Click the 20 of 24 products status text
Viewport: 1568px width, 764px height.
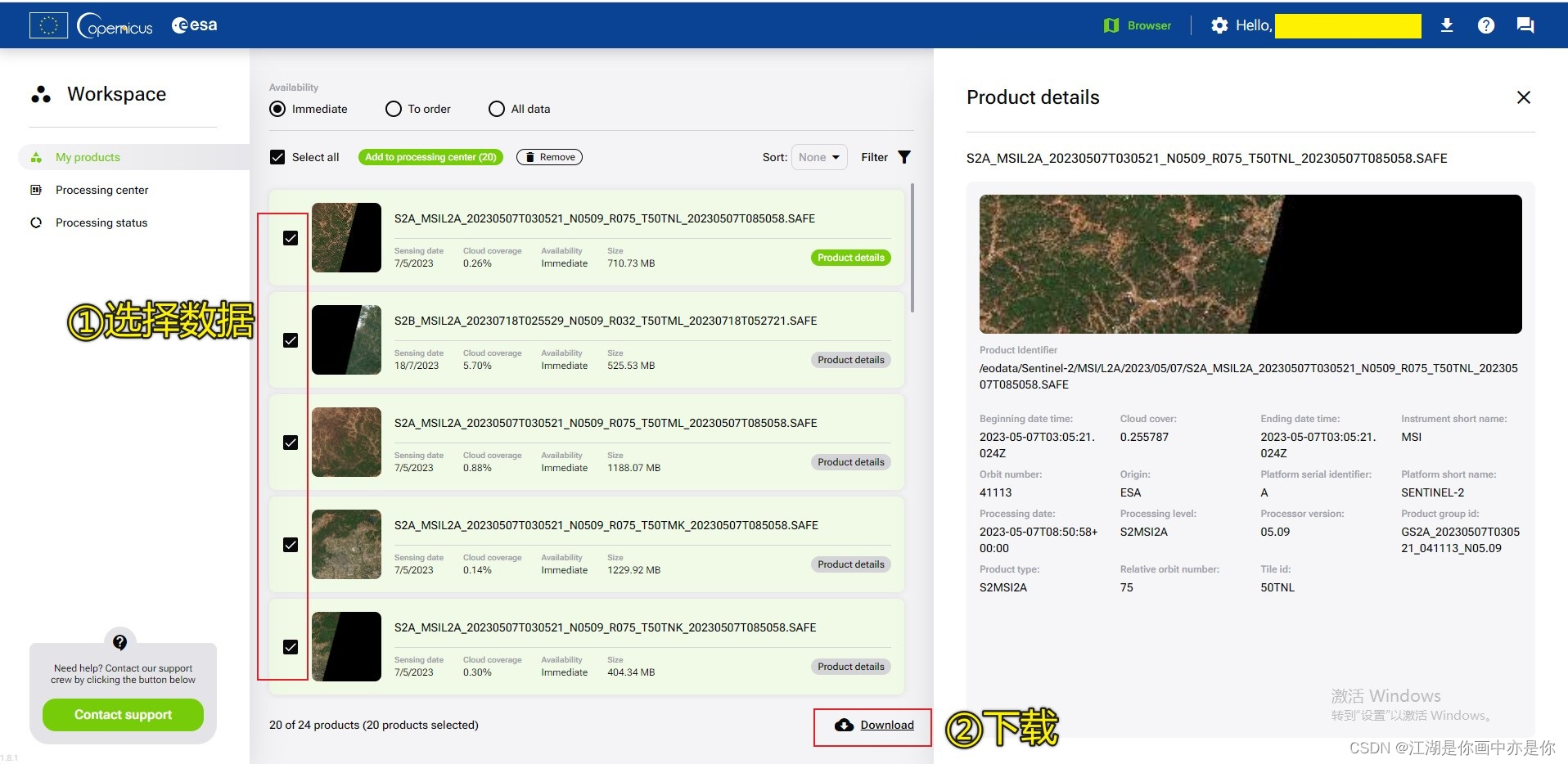pyautogui.click(x=374, y=725)
